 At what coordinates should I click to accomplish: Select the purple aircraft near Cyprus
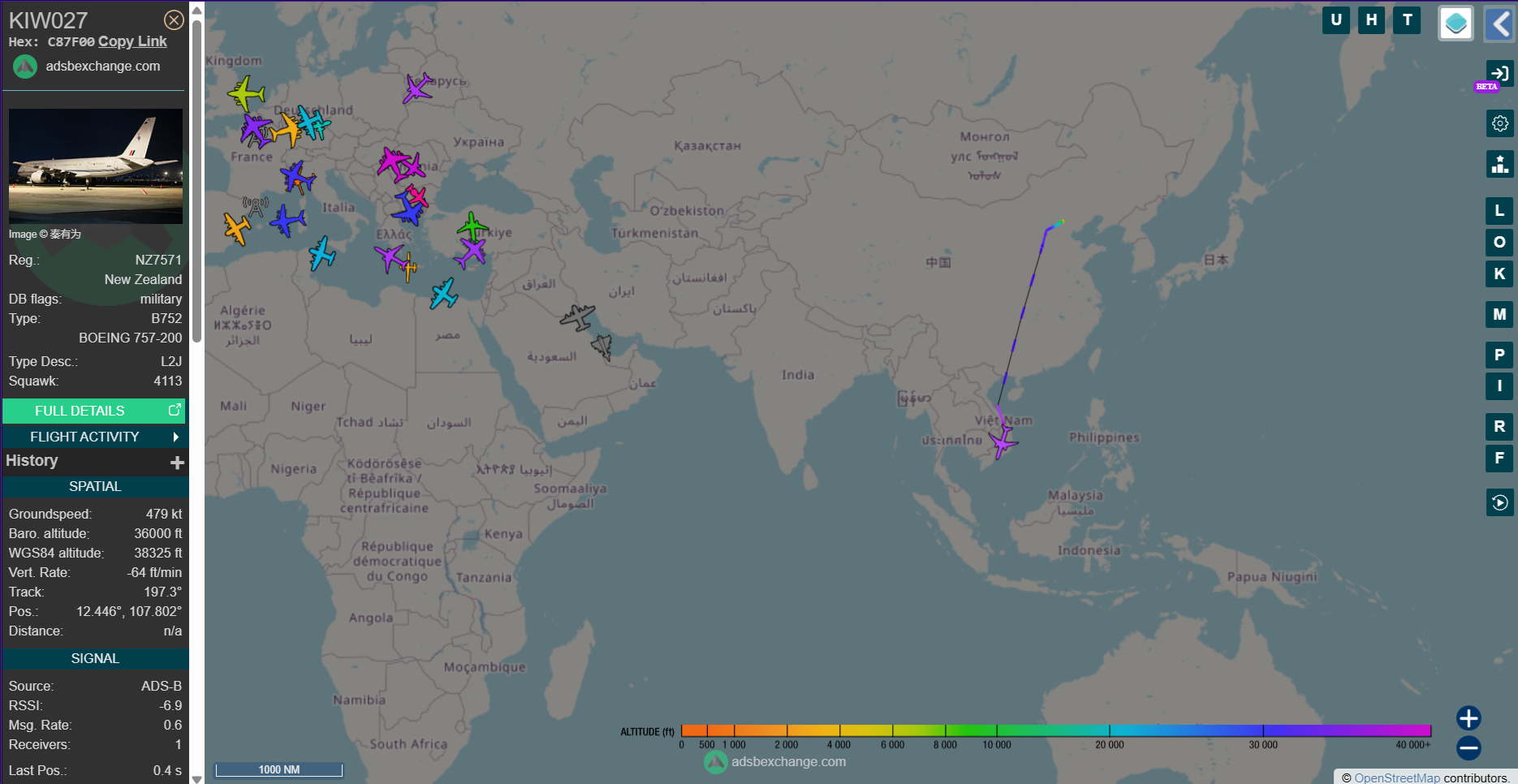[470, 253]
